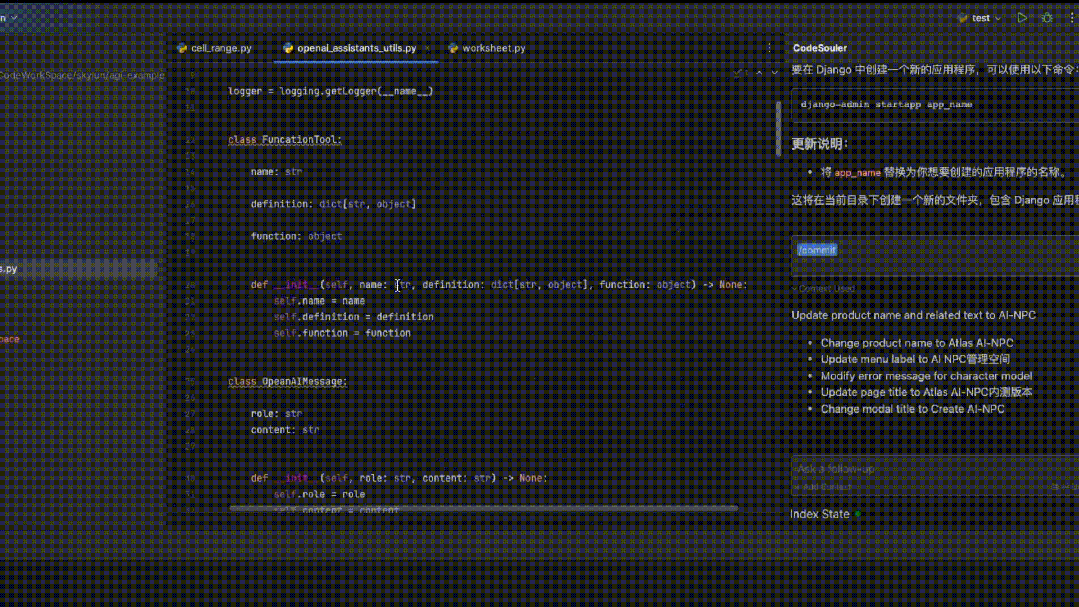Start debugging with the bug icon
Image resolution: width=1079 pixels, height=607 pixels.
pyautogui.click(x=1047, y=18)
